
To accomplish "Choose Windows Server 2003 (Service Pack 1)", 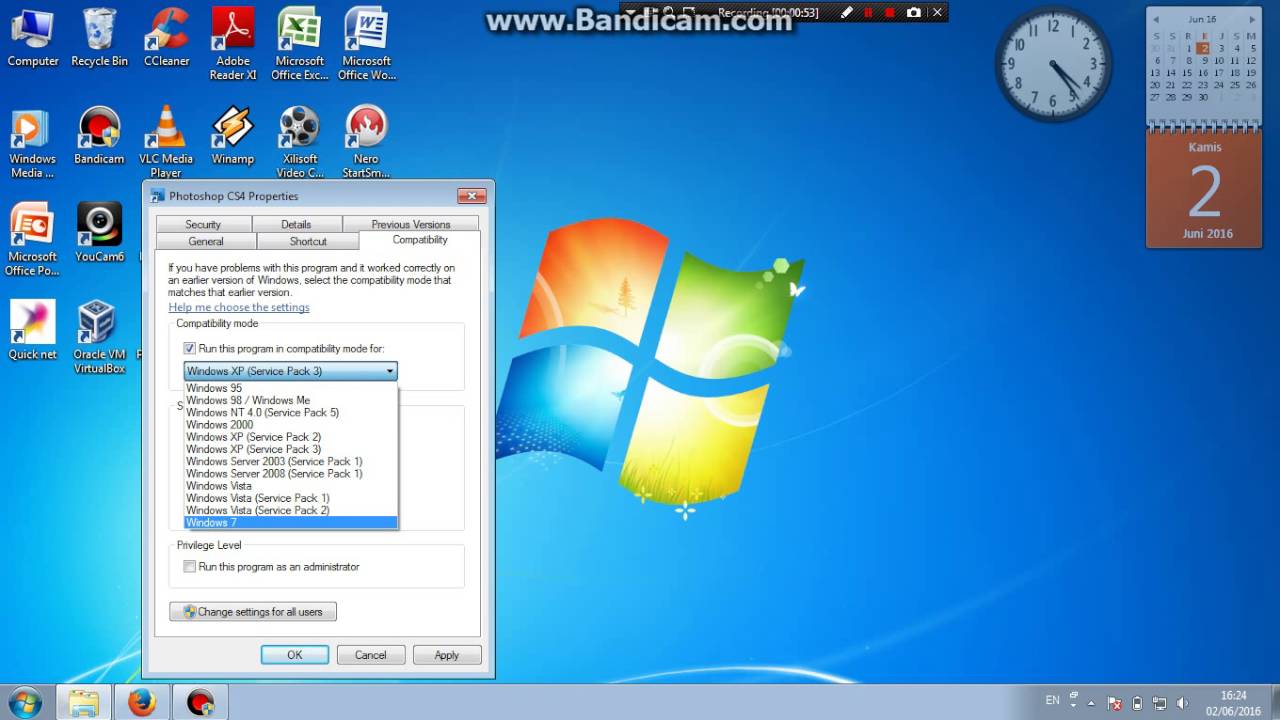I will 291,461.
